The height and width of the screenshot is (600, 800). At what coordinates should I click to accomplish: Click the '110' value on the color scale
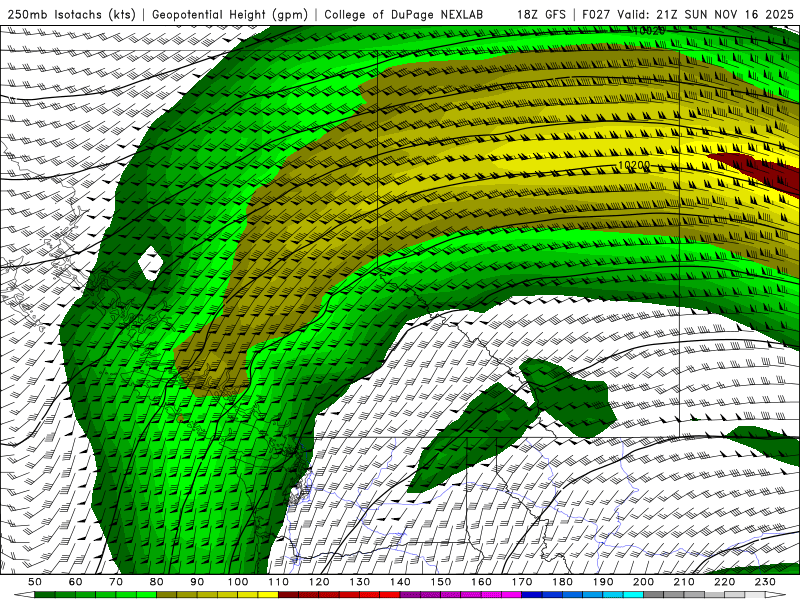click(x=279, y=582)
